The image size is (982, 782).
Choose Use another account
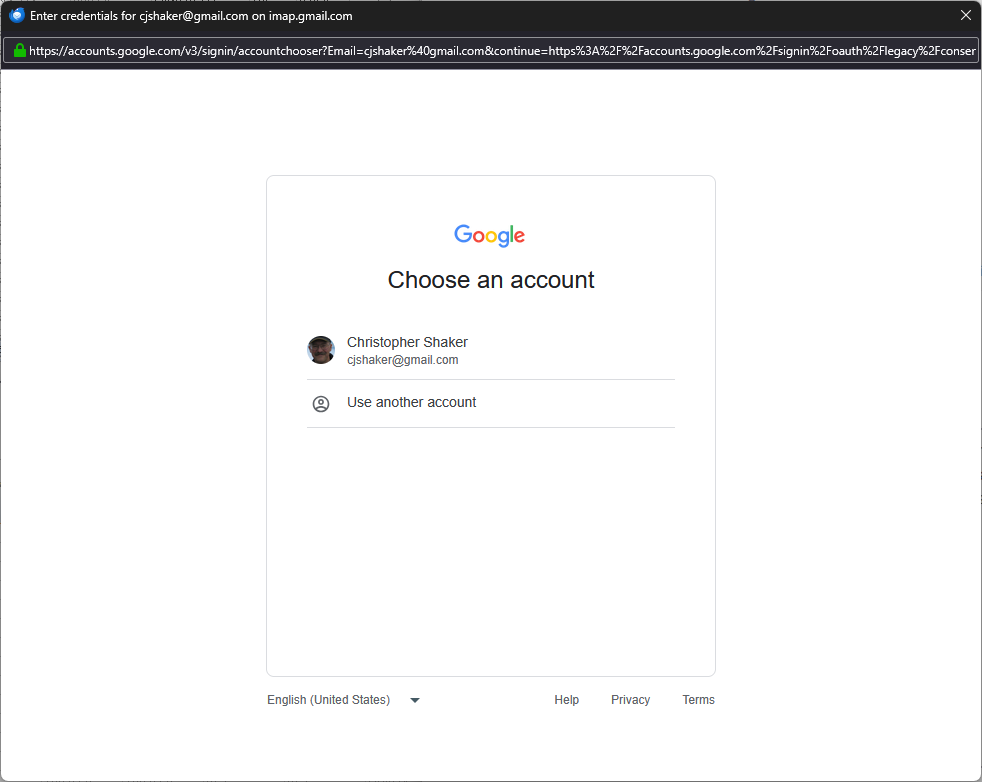pos(411,402)
